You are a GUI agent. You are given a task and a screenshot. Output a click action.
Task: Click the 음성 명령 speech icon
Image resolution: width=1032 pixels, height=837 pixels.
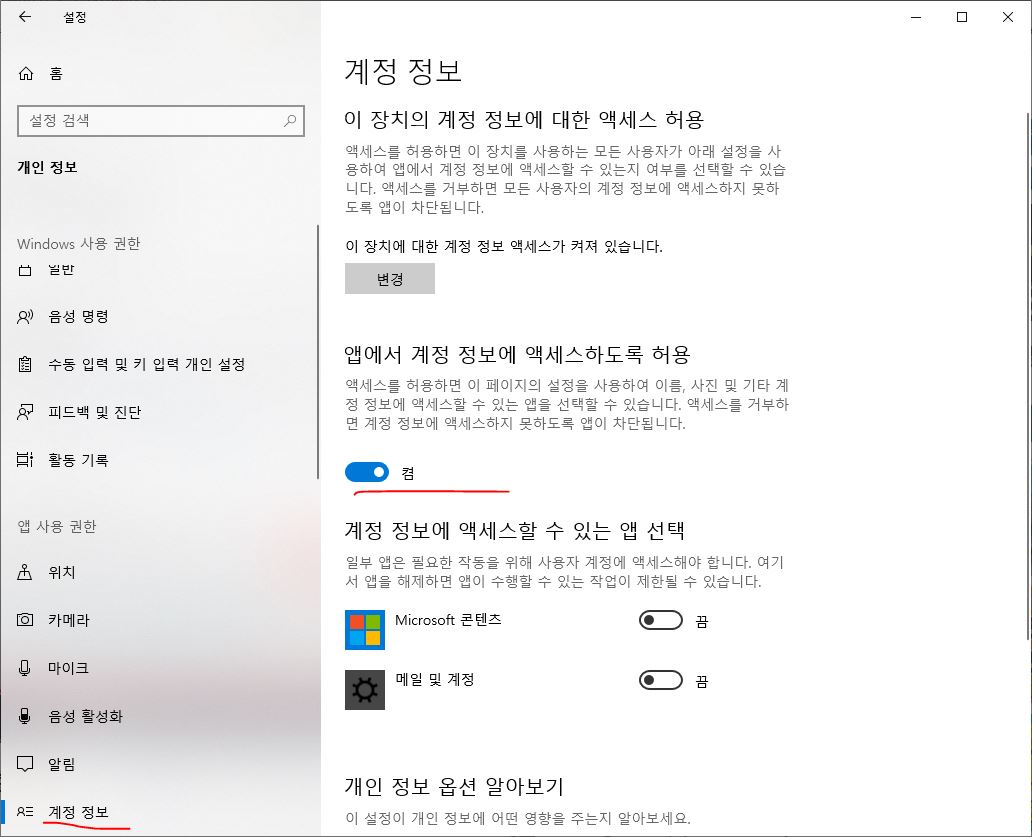[x=25, y=317]
